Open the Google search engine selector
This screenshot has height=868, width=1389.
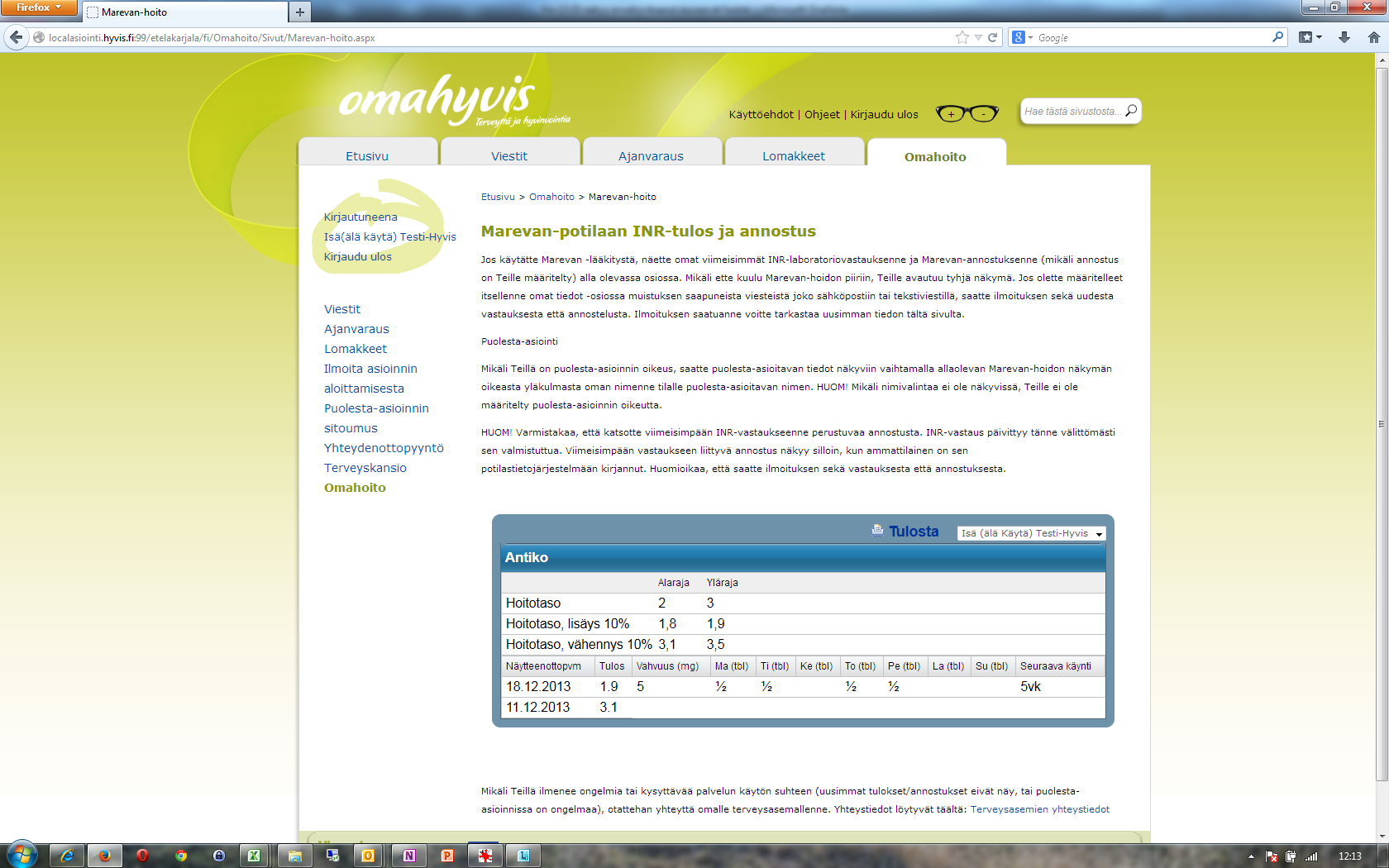coord(1023,37)
